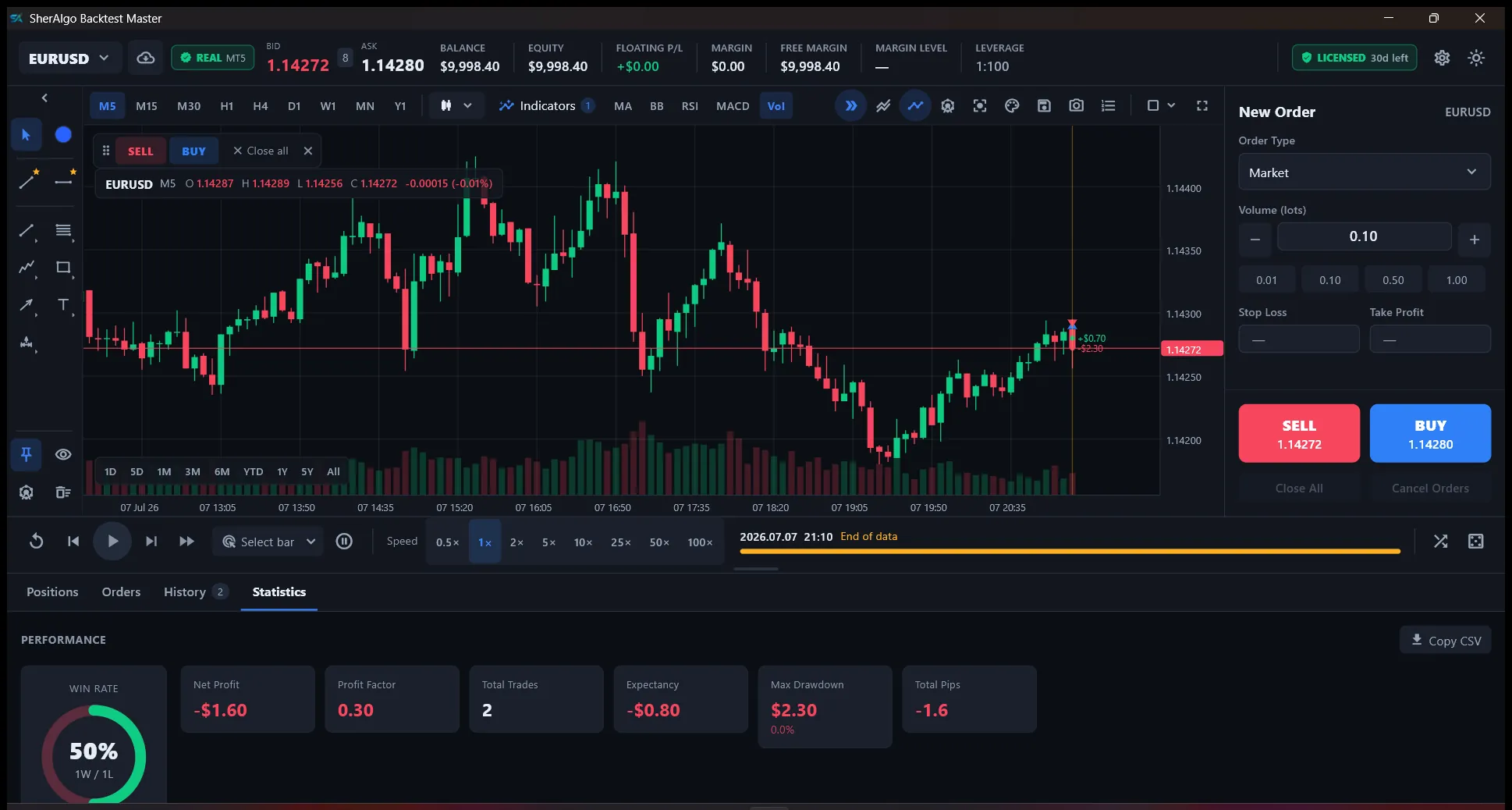
Task: Switch to M15 timeframe
Action: coord(147,106)
